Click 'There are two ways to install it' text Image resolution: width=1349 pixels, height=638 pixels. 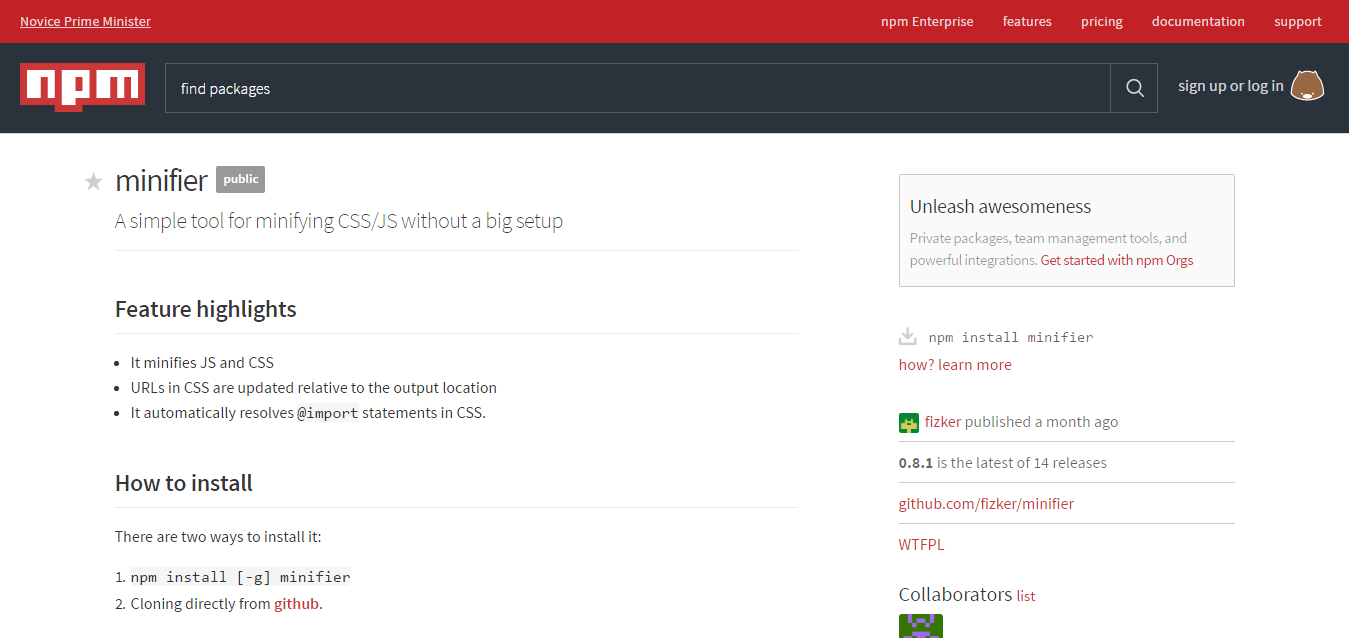(218, 537)
